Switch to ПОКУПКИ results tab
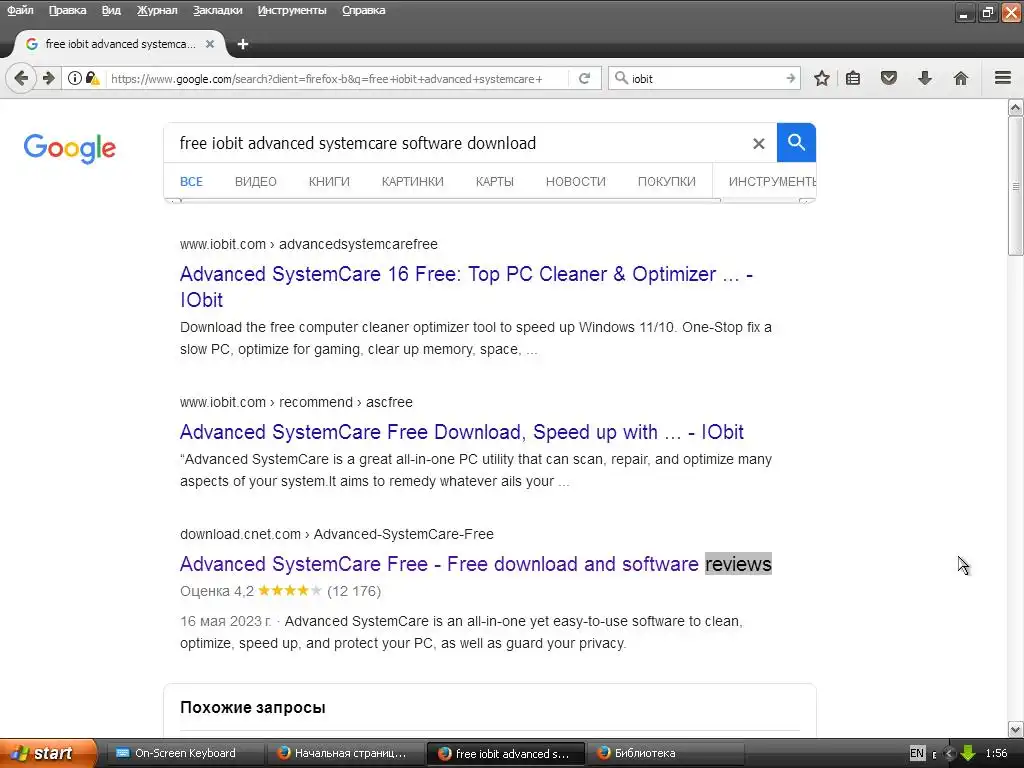This screenshot has height=768, width=1024. pyautogui.click(x=667, y=182)
